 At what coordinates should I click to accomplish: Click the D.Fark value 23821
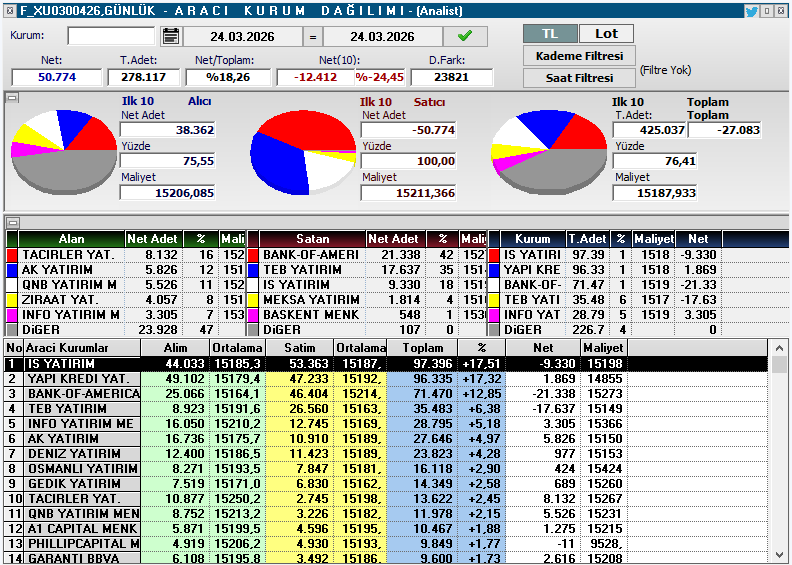[x=452, y=77]
